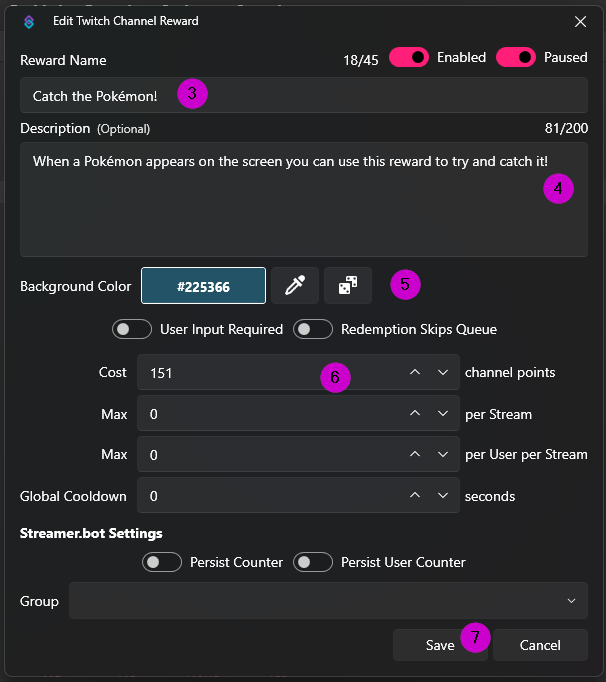Screen dimensions: 606x682
Task: Enable User Input Required toggle
Action: (x=133, y=329)
